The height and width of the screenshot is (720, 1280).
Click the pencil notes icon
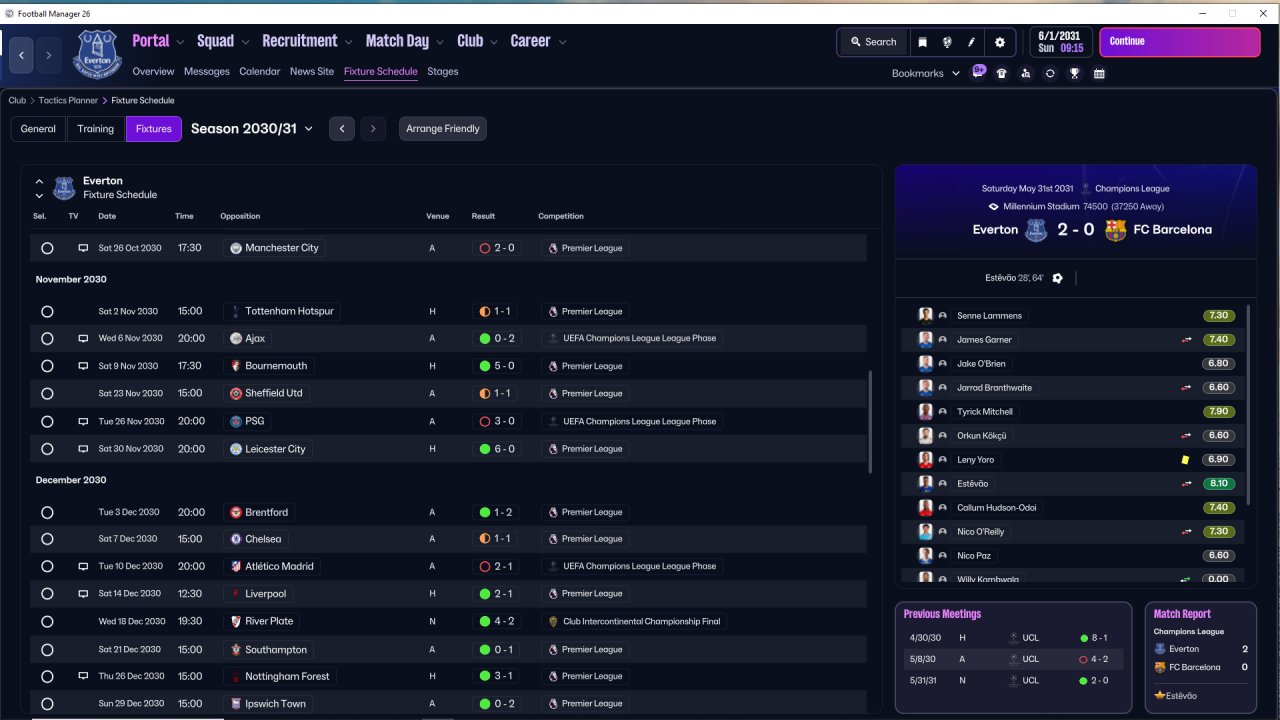(971, 42)
